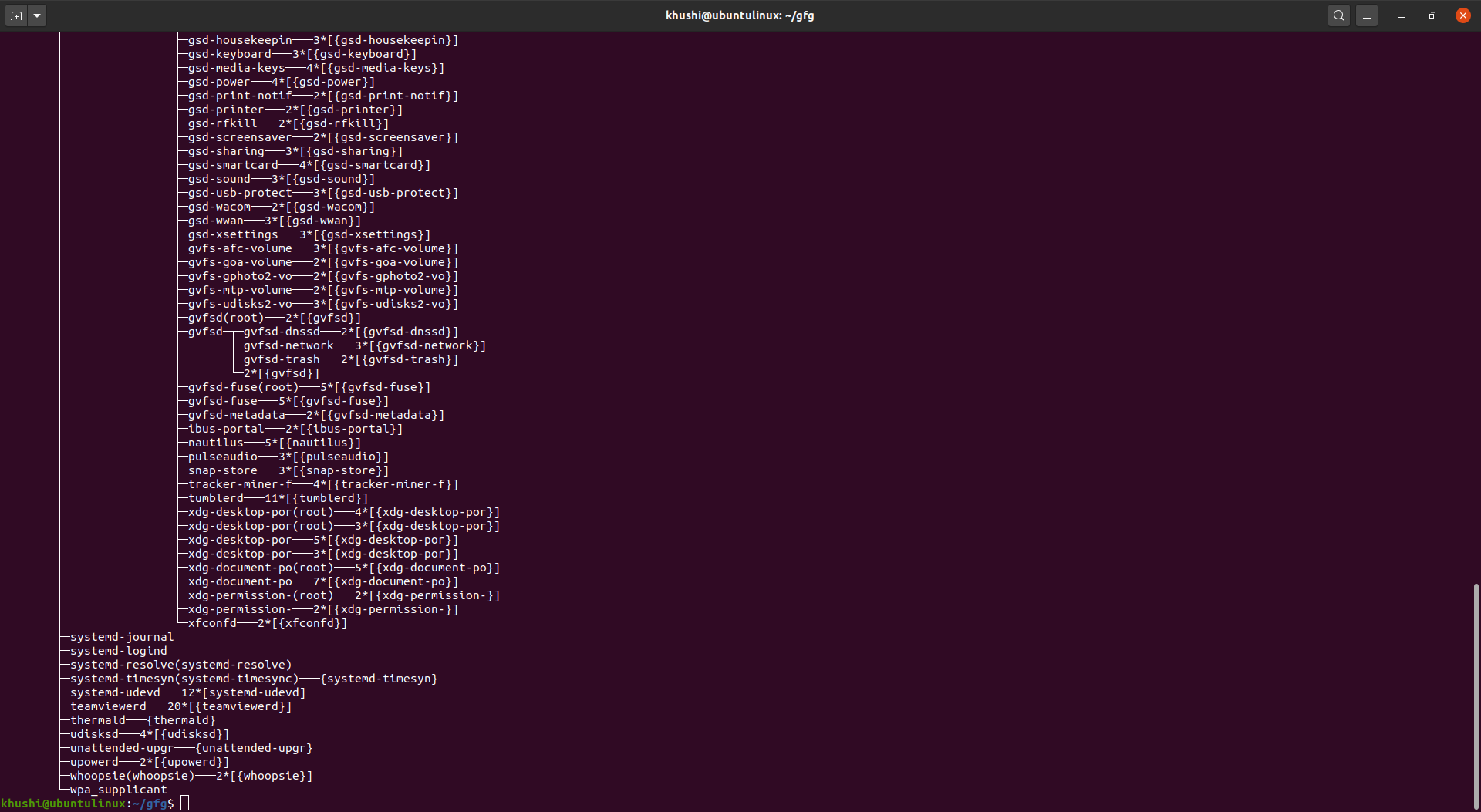
Task: Open the new-tab profile dropdown arrow
Action: pos(37,15)
